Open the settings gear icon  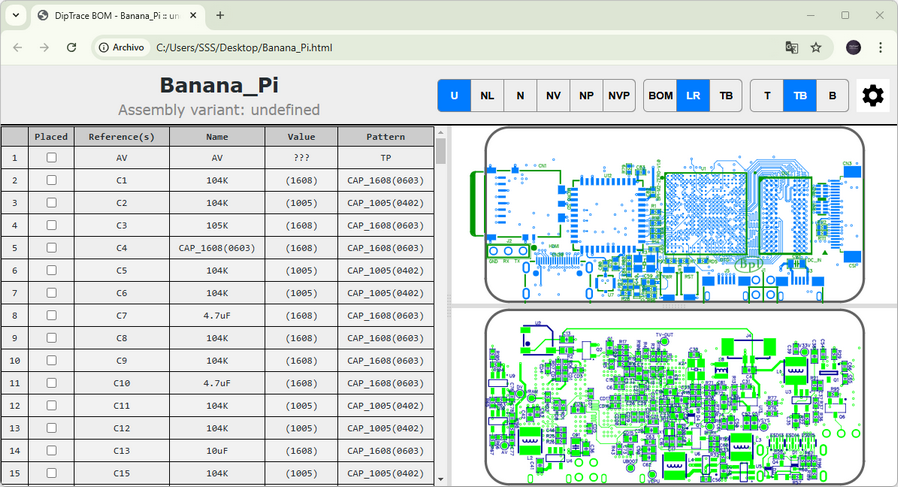click(x=872, y=96)
